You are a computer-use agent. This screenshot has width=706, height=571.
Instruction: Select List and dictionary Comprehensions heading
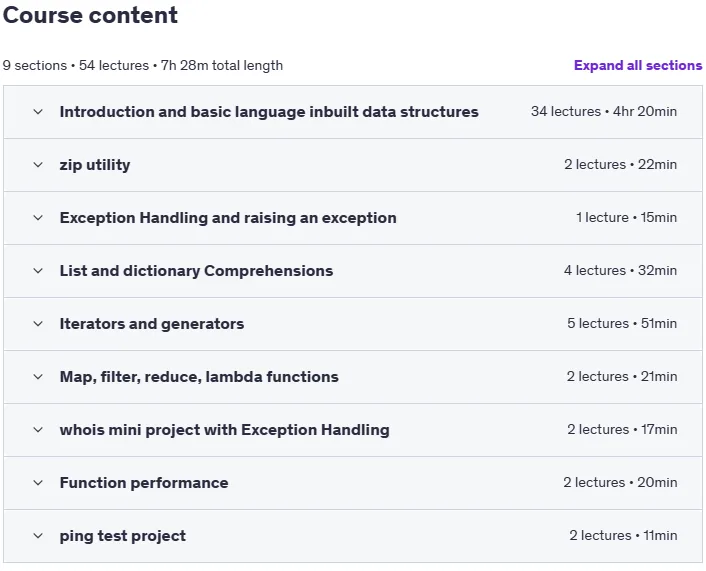[196, 271]
